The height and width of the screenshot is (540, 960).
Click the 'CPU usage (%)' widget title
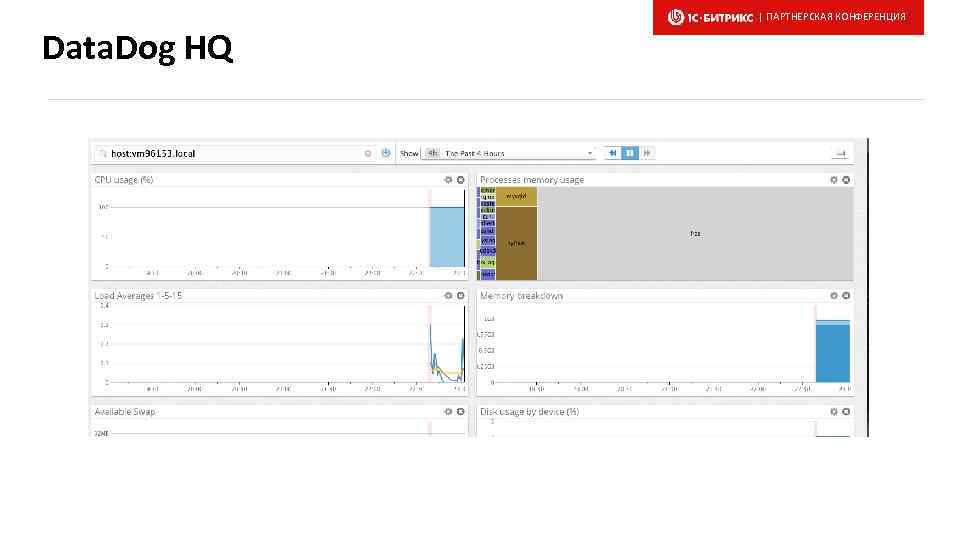pos(124,180)
